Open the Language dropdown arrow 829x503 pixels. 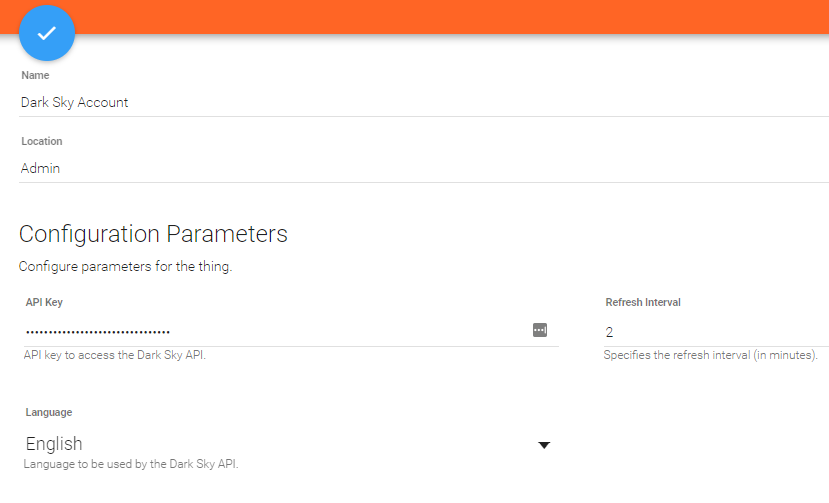pos(544,445)
